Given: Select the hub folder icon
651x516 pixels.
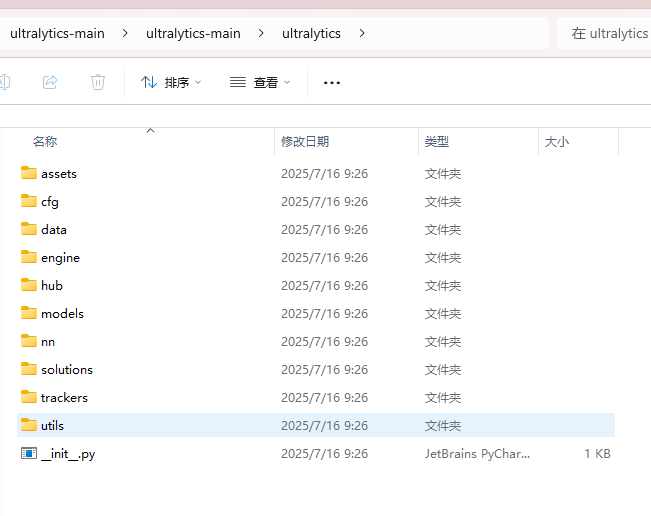Looking at the screenshot, I should tap(29, 285).
